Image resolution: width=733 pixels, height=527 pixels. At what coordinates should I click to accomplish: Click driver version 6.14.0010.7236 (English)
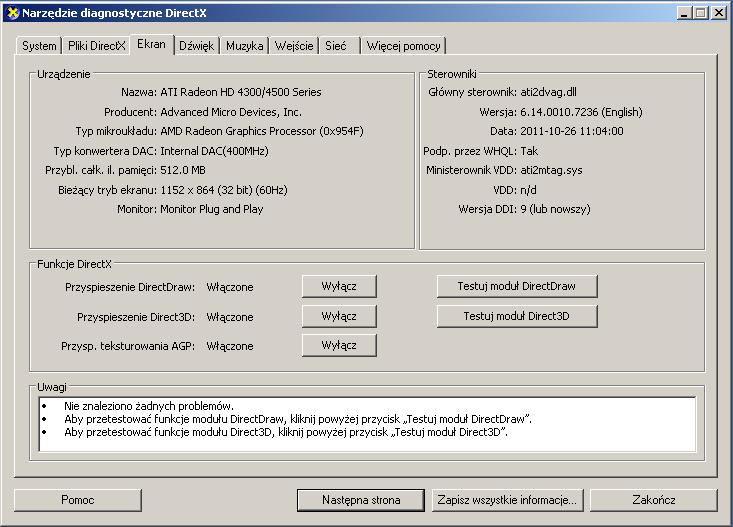coord(582,112)
